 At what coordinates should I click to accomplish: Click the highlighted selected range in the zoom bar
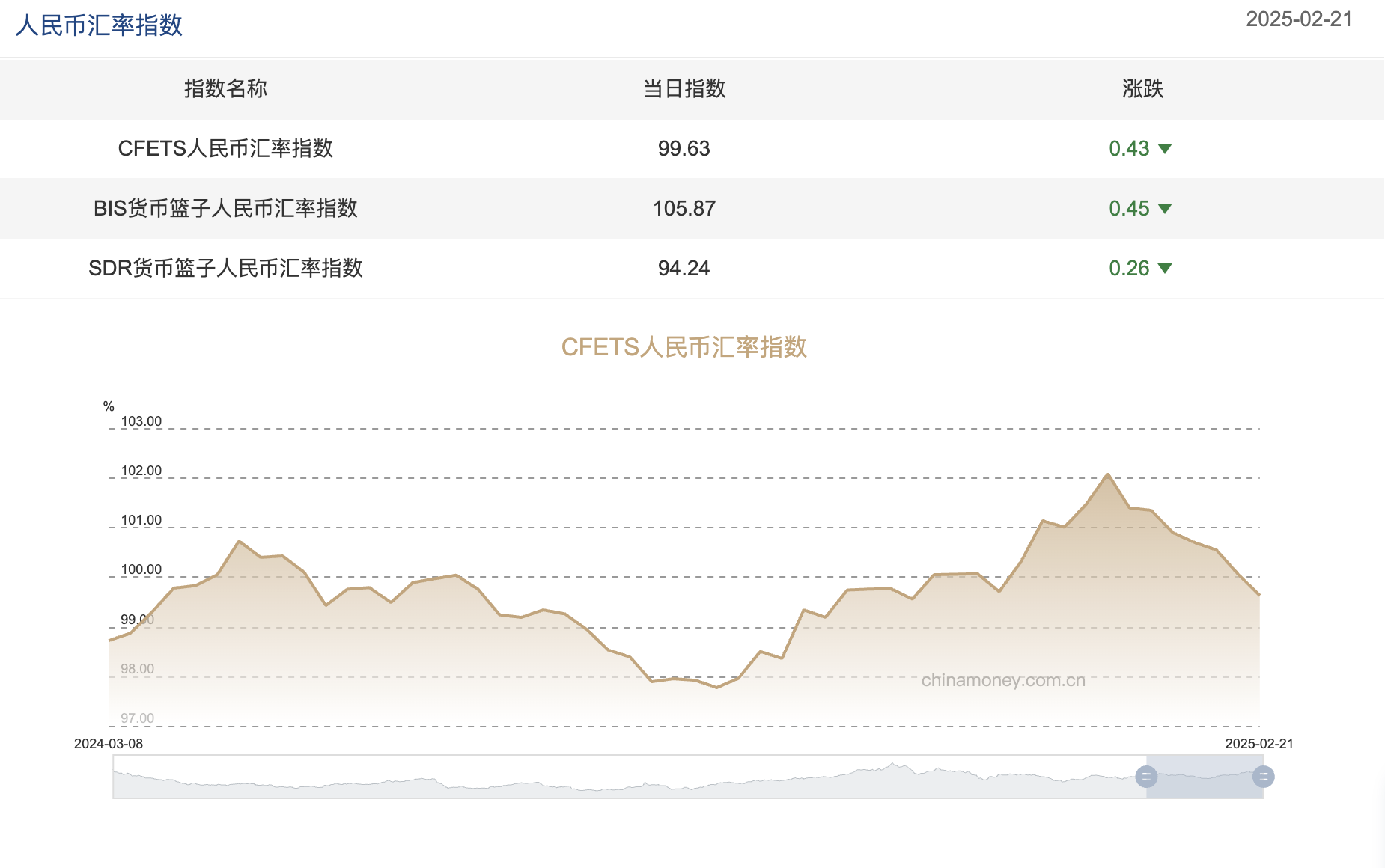1204,777
